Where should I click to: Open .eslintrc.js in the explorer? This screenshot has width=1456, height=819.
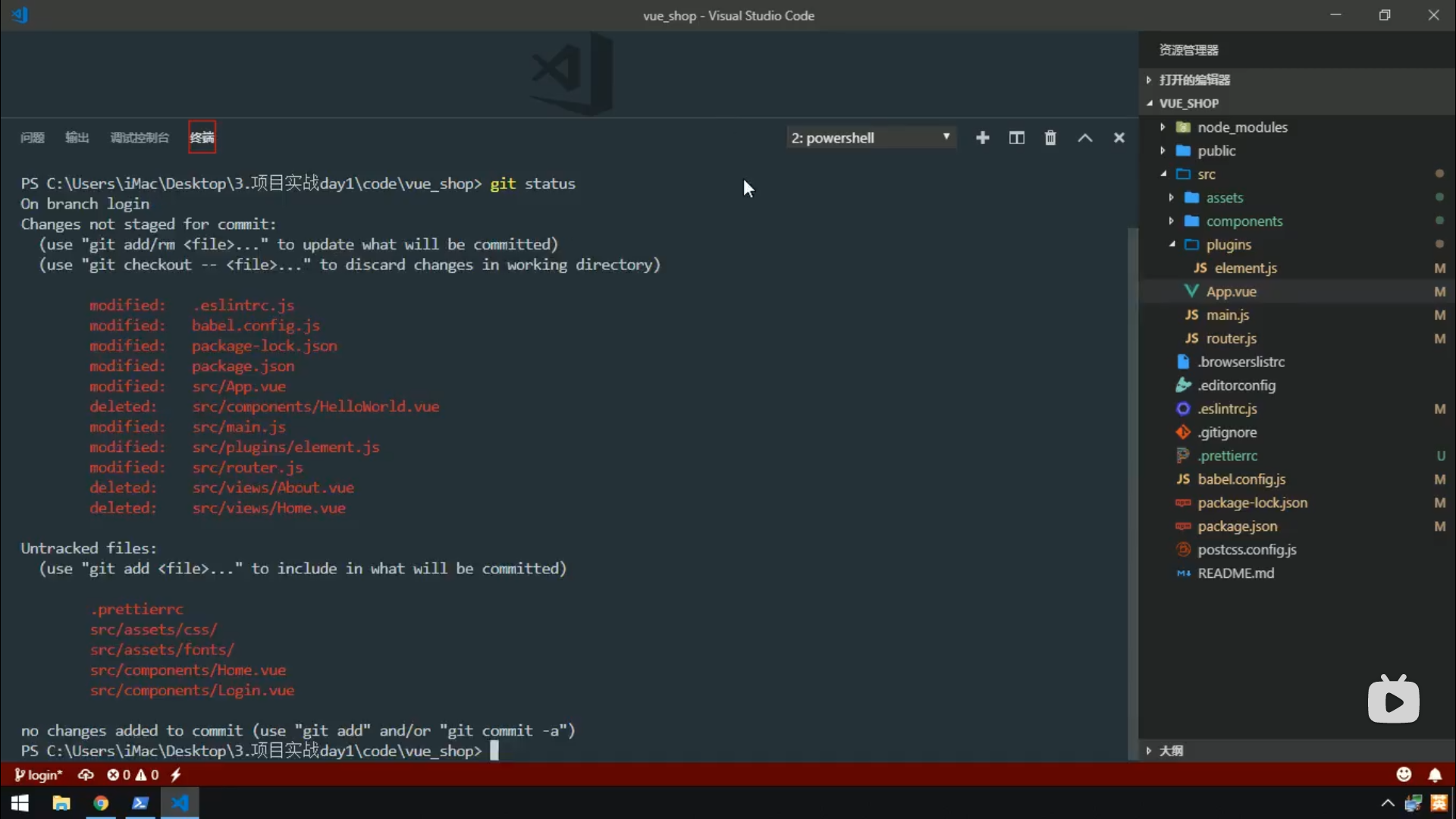1227,409
